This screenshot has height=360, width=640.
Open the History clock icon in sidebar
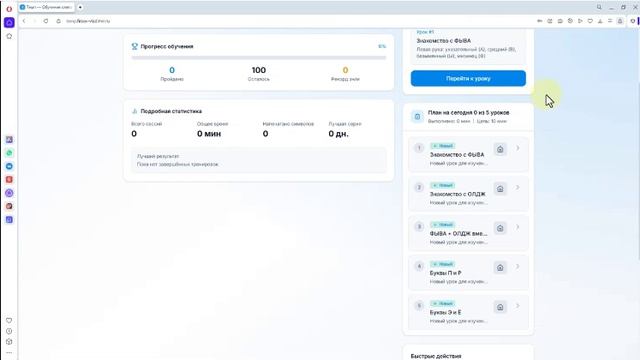coord(9,331)
